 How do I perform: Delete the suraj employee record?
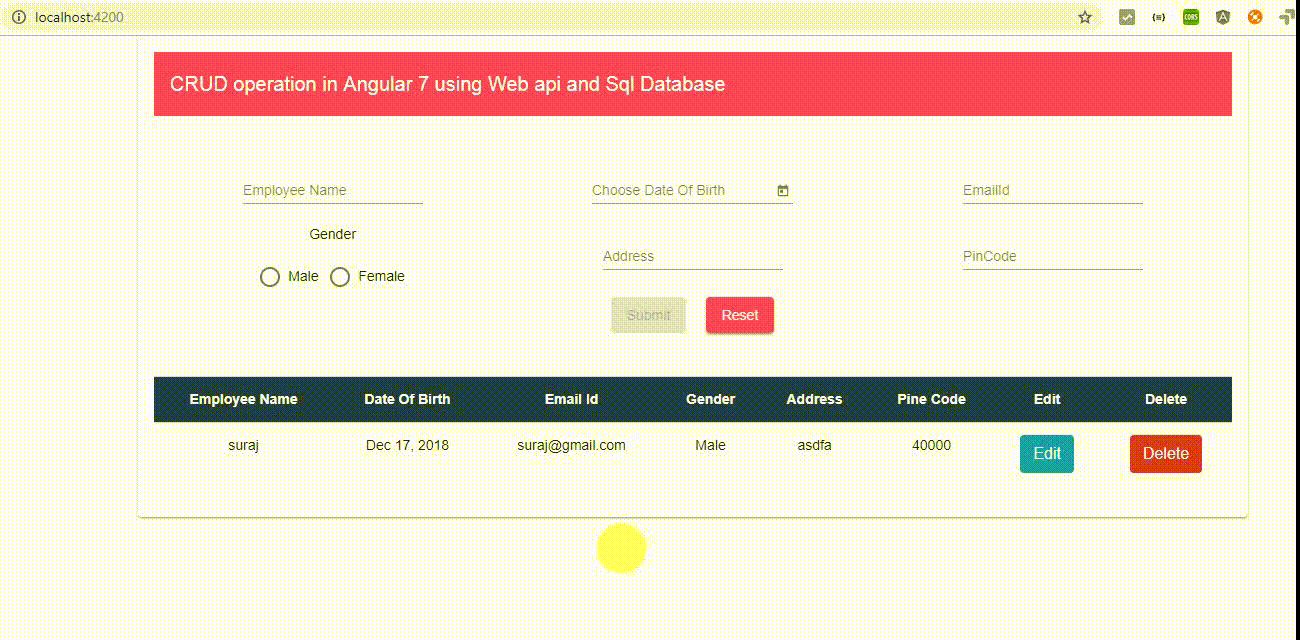pos(1165,453)
